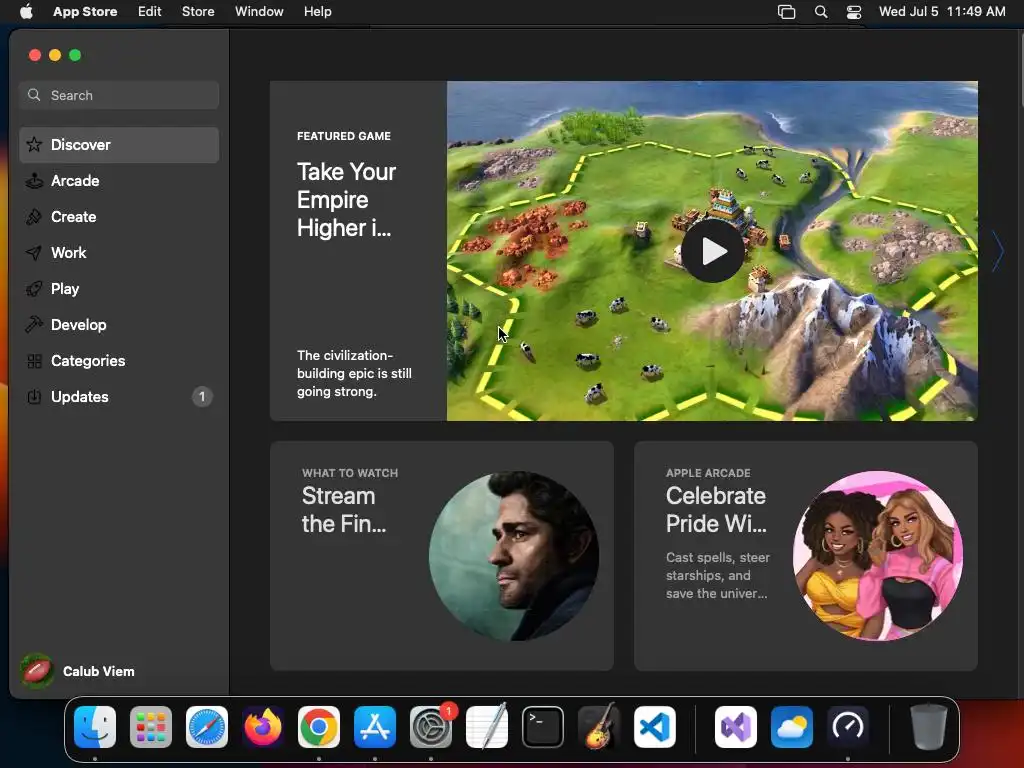Open Visual Studio Code from the Dock
Viewport: 1024px width, 768px height.
(x=654, y=727)
